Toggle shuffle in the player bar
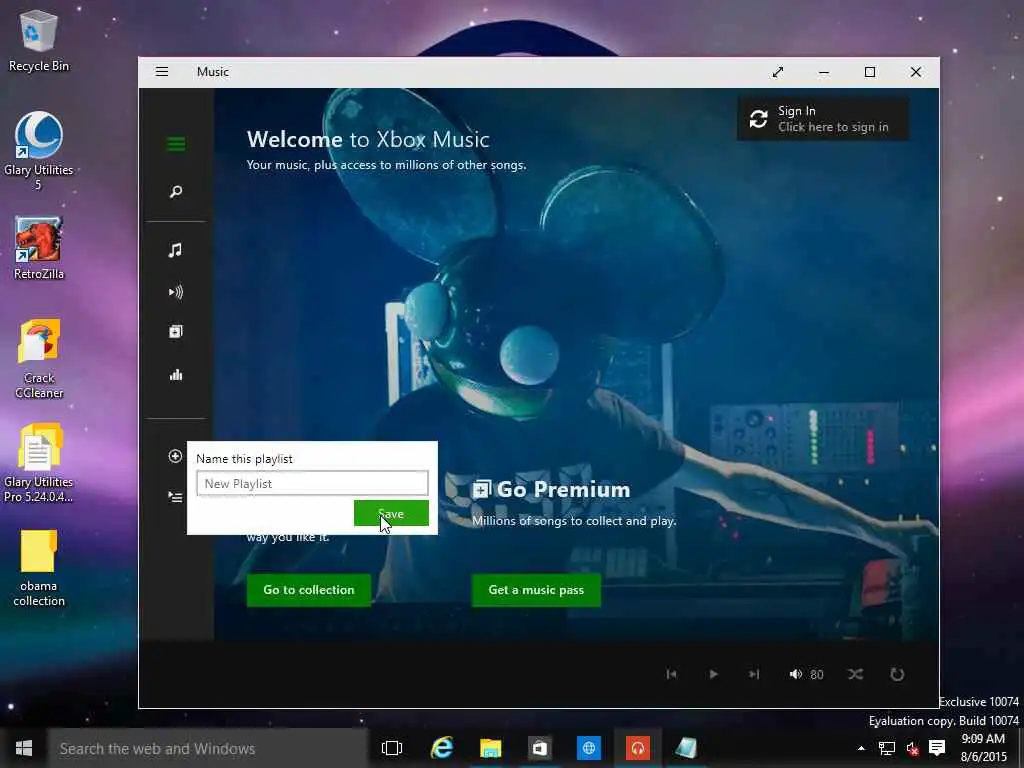Screen dimensions: 1024x768 (x=856, y=674)
